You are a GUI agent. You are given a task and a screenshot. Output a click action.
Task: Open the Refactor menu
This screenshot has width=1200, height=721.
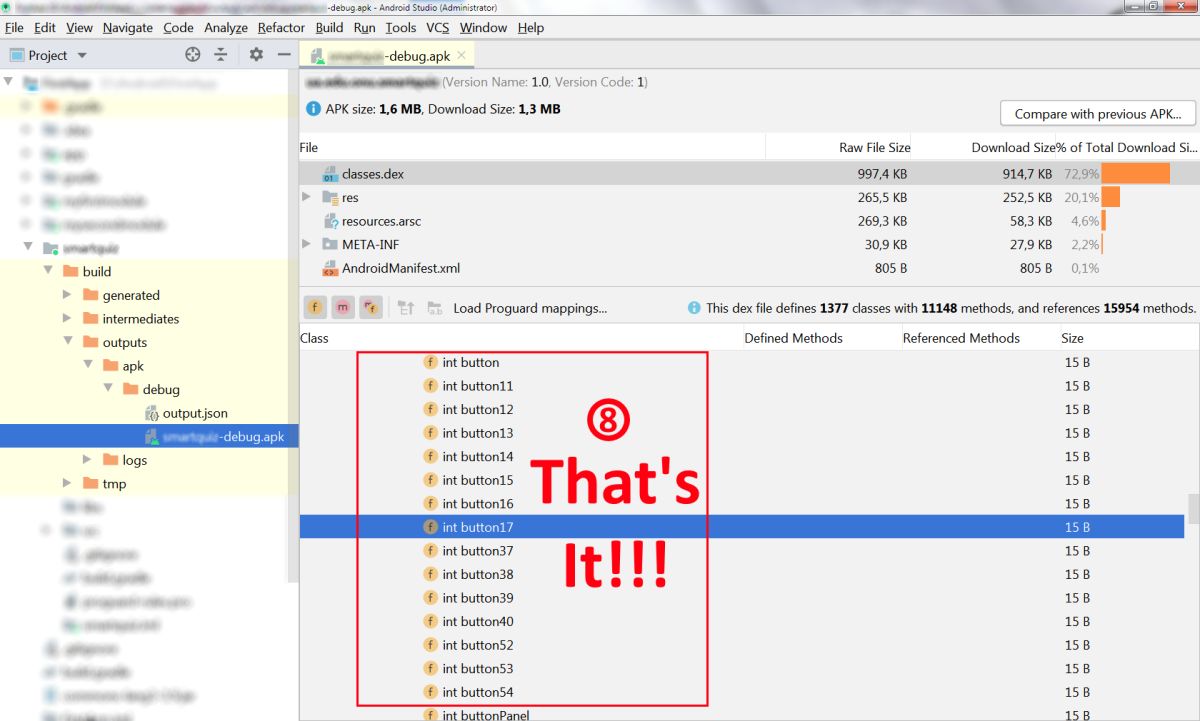282,28
